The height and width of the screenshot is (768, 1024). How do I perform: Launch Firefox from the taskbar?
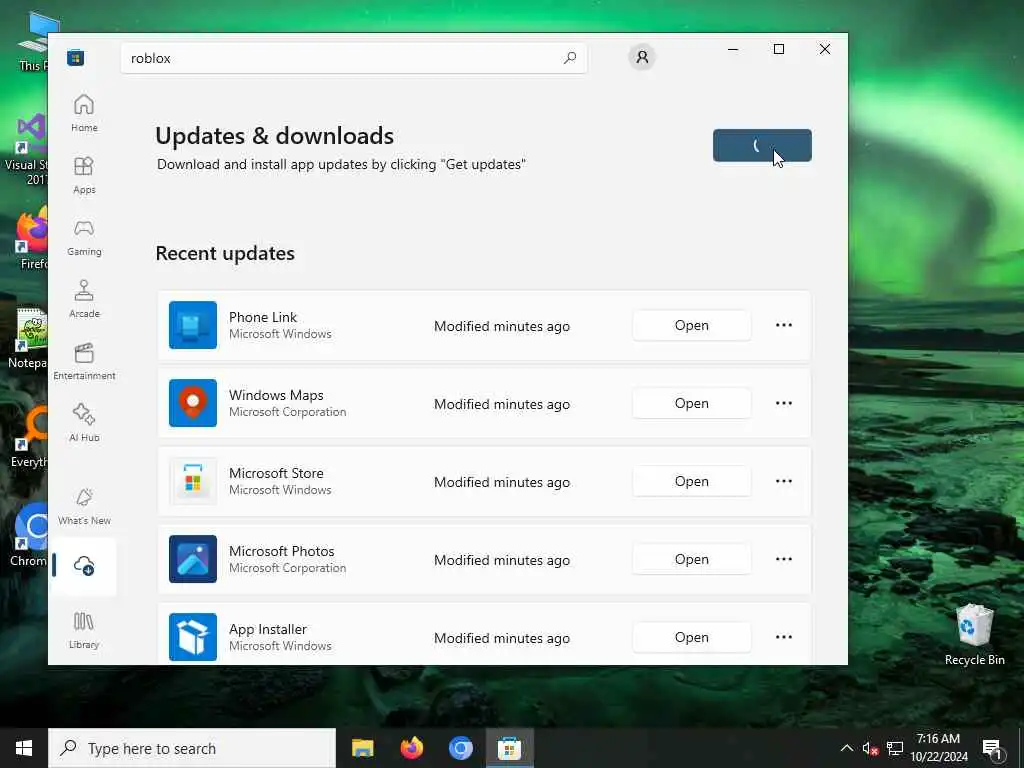411,748
